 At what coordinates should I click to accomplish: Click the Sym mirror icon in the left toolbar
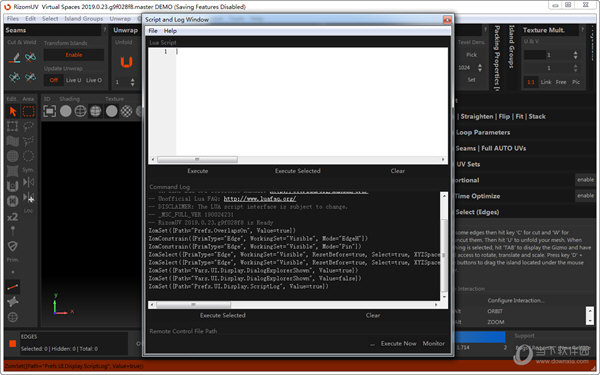[x=28, y=182]
